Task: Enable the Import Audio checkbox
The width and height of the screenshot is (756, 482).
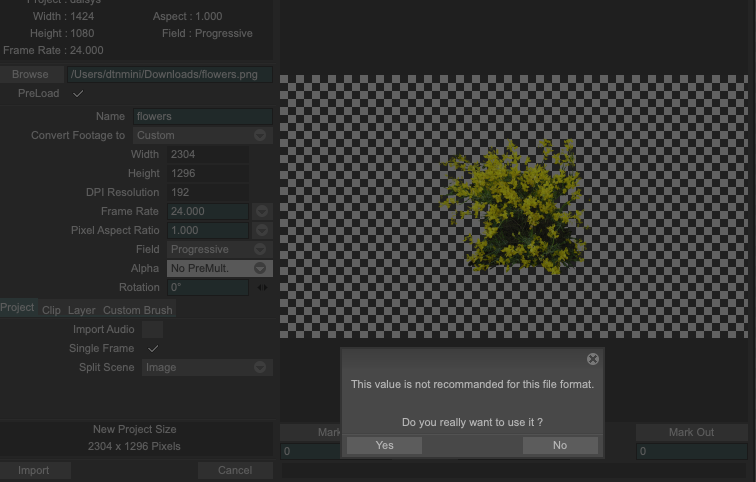Action: (x=152, y=330)
